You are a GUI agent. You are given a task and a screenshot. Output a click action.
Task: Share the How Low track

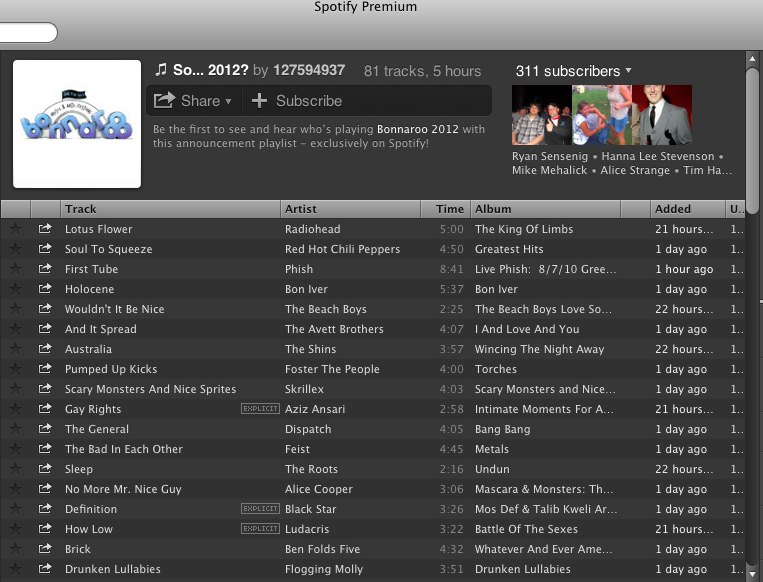[45, 528]
